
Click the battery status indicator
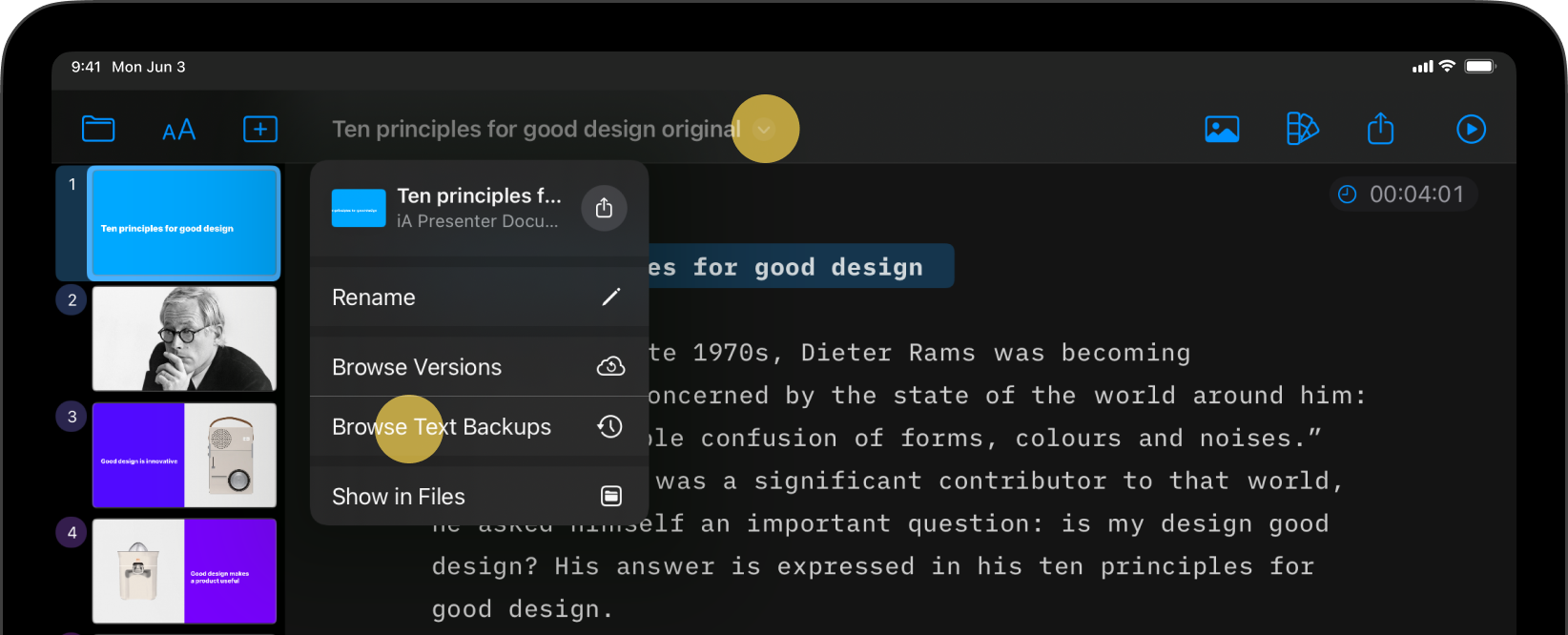coord(1480,66)
